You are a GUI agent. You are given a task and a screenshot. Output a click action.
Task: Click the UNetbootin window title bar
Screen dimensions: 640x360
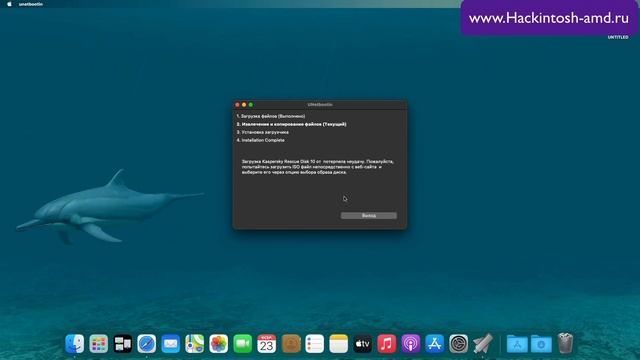coord(320,105)
